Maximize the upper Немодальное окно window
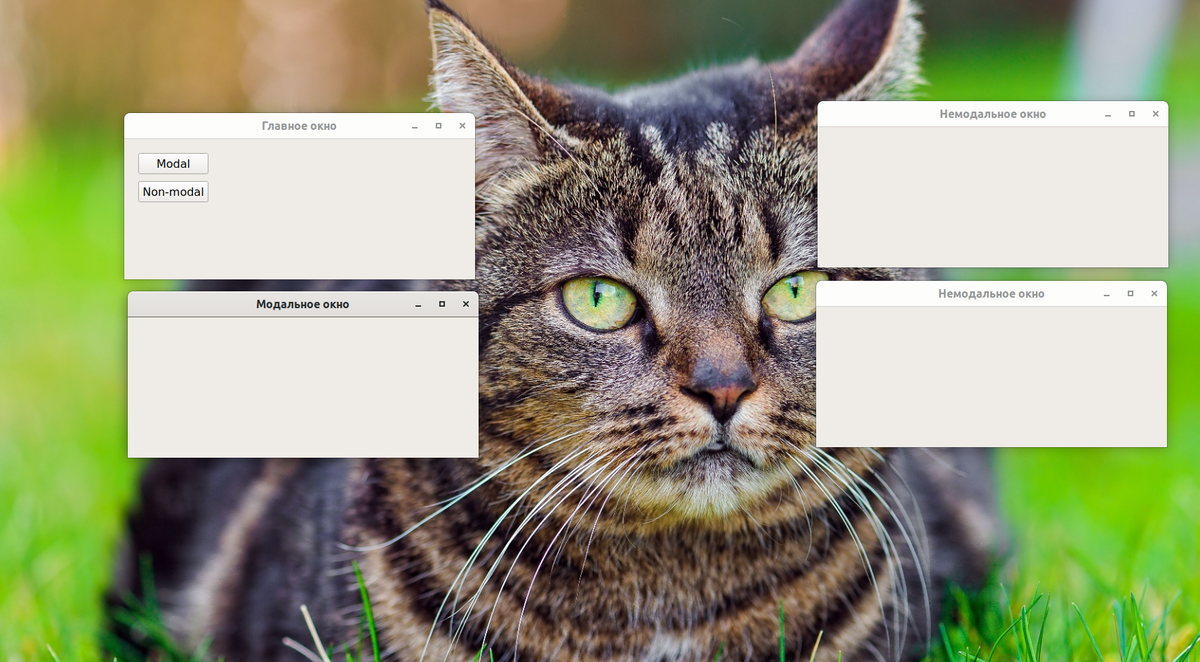Screen dimensions: 1200x662 [1132, 114]
